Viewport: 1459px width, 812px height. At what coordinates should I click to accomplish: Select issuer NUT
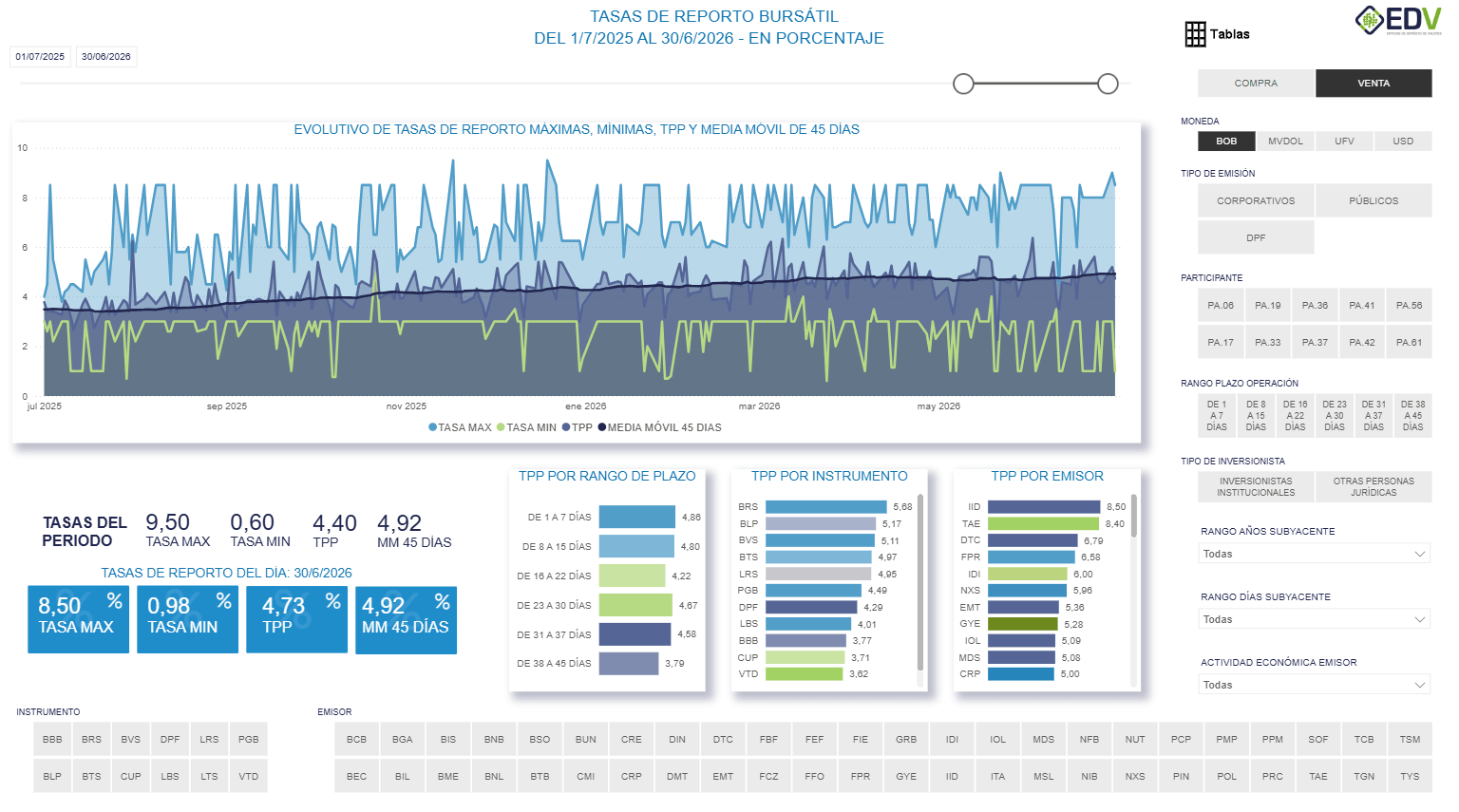pyautogui.click(x=1135, y=740)
